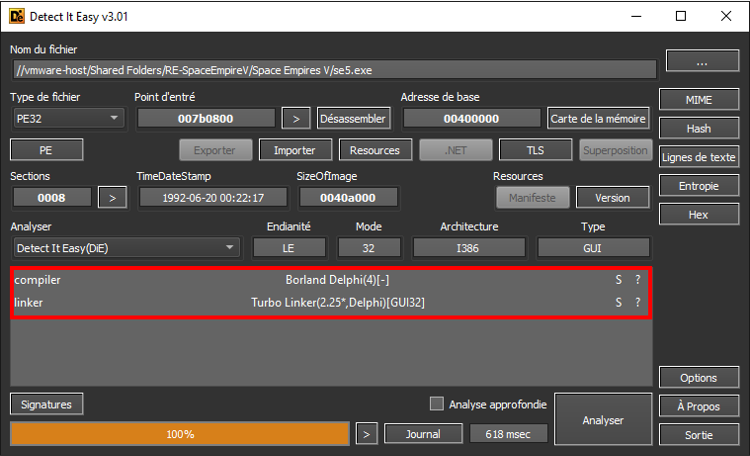Click the Manifeste button

coord(532,198)
